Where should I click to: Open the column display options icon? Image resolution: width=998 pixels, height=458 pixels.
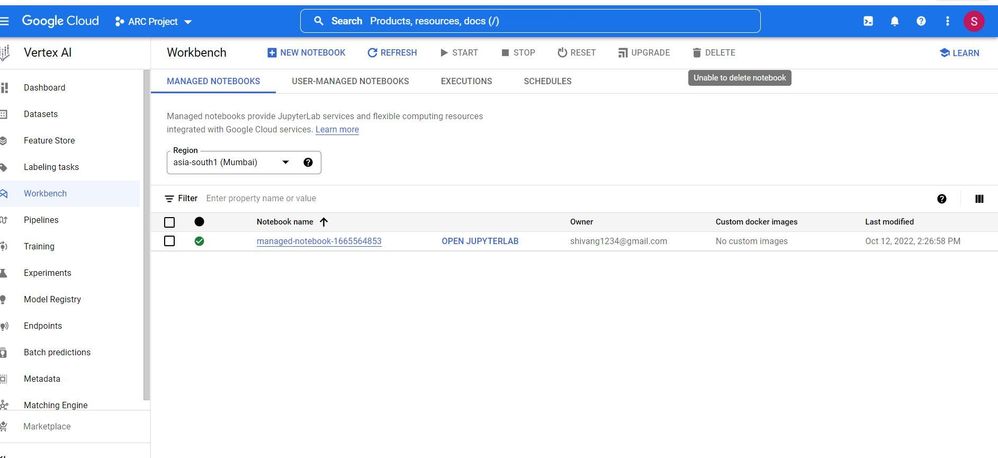[x=979, y=198]
